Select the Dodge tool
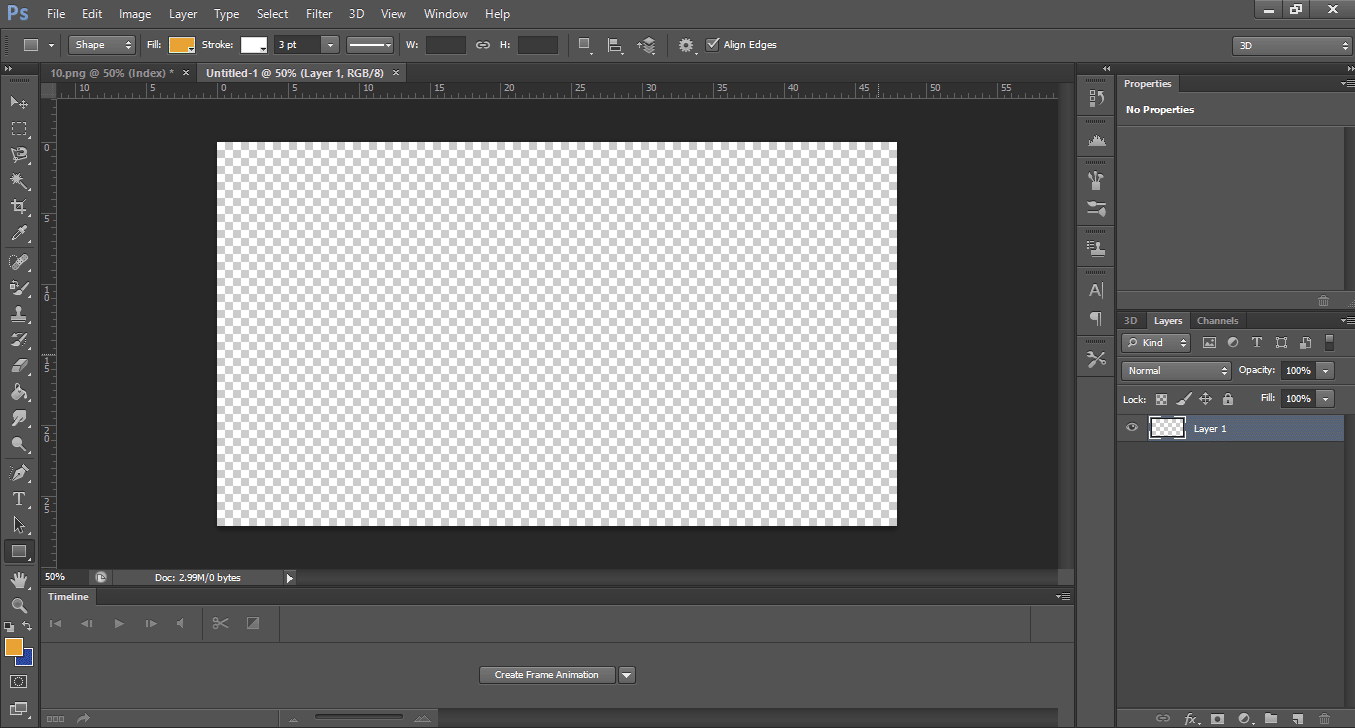The image size is (1355, 728). point(19,445)
